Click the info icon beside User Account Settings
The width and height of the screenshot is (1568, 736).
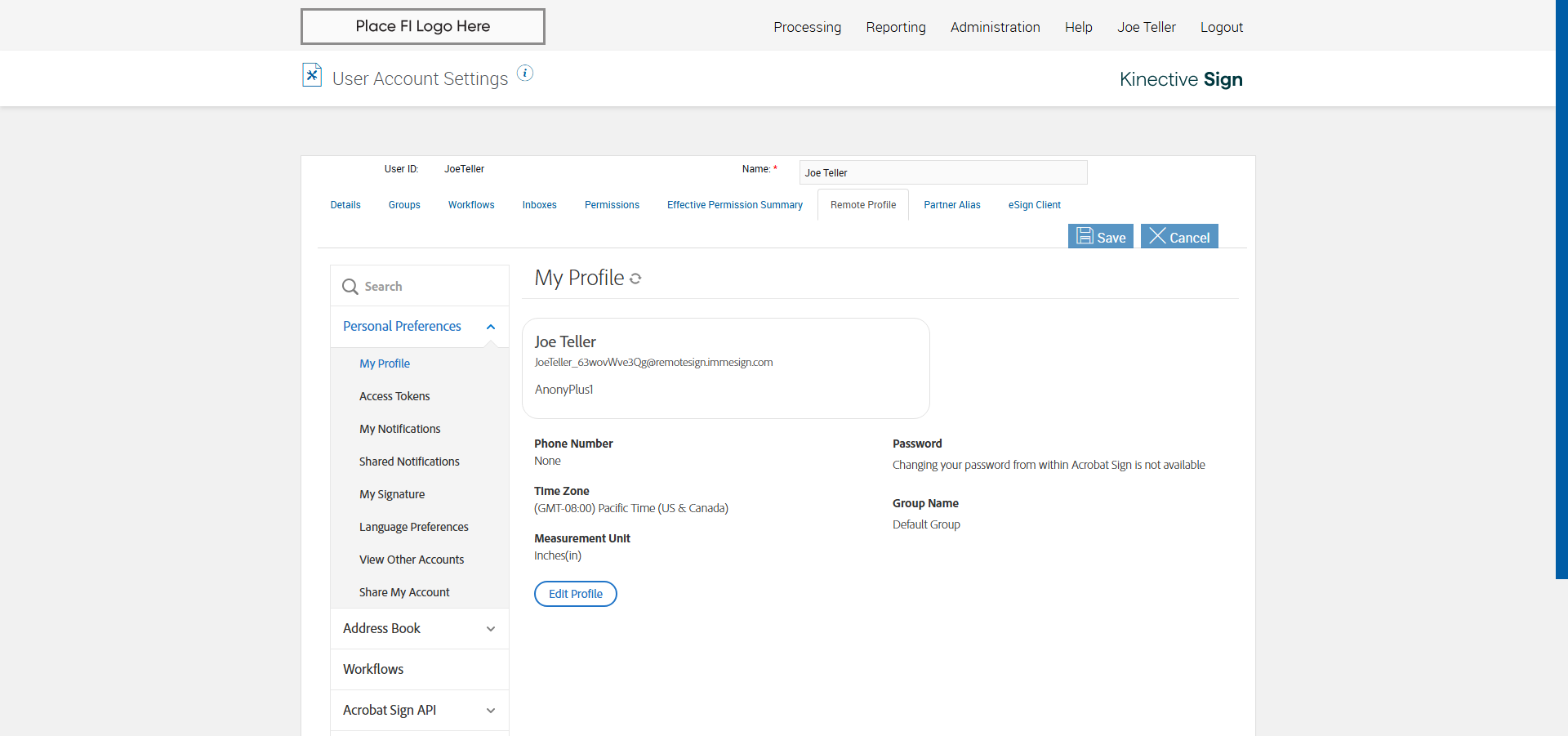[x=525, y=74]
